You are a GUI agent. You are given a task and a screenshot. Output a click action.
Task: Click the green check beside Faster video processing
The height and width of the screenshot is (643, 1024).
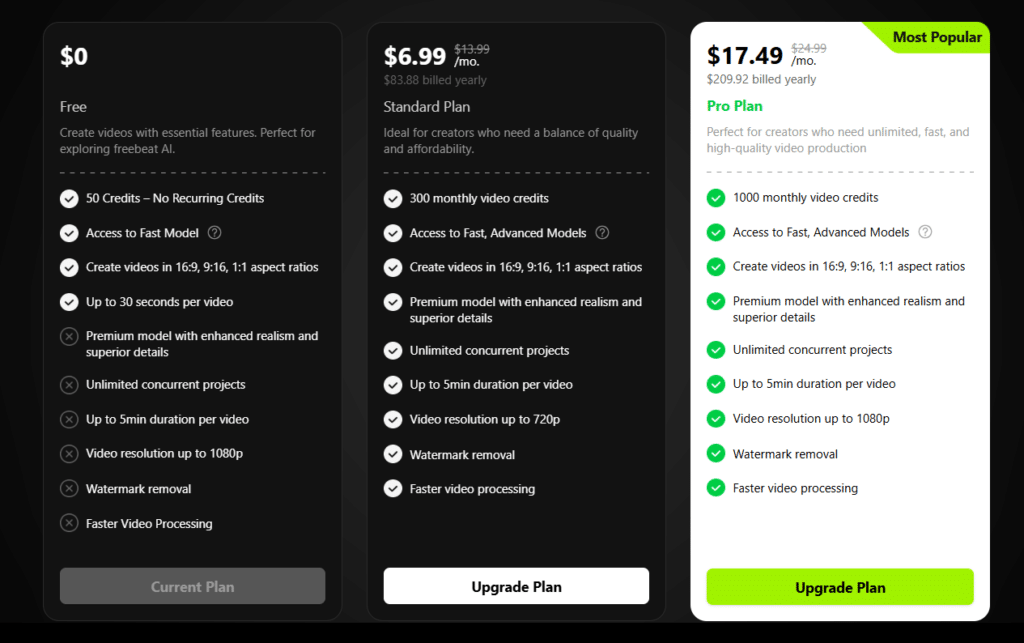716,488
